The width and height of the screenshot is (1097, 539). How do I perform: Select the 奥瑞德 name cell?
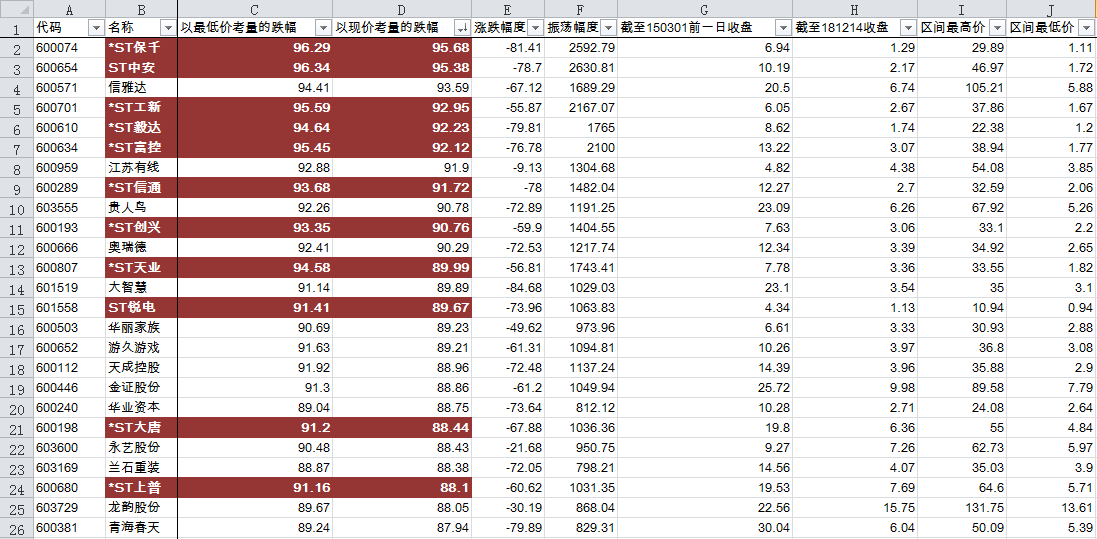[141, 248]
